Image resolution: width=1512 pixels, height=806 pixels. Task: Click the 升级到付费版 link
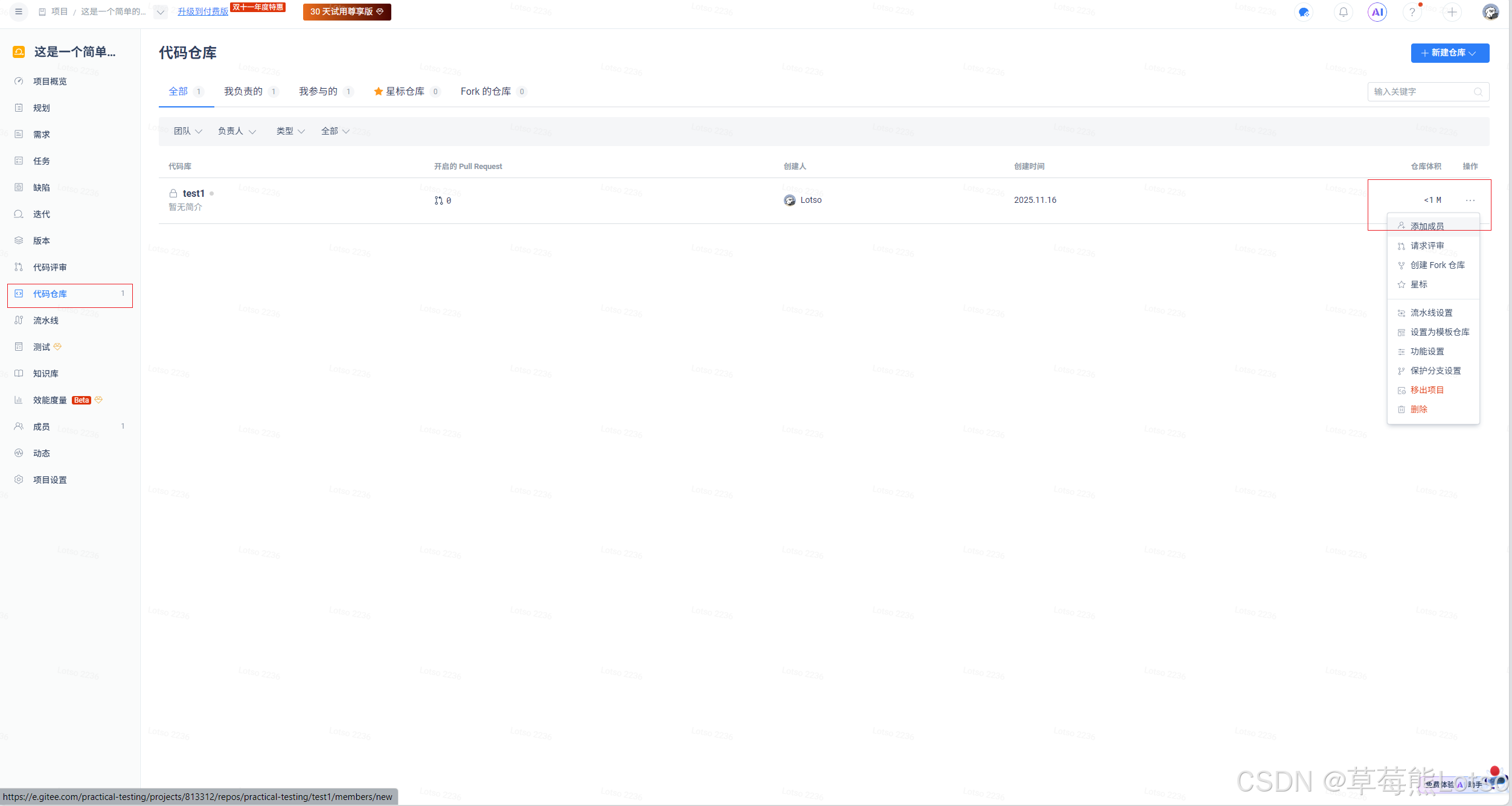pos(203,11)
